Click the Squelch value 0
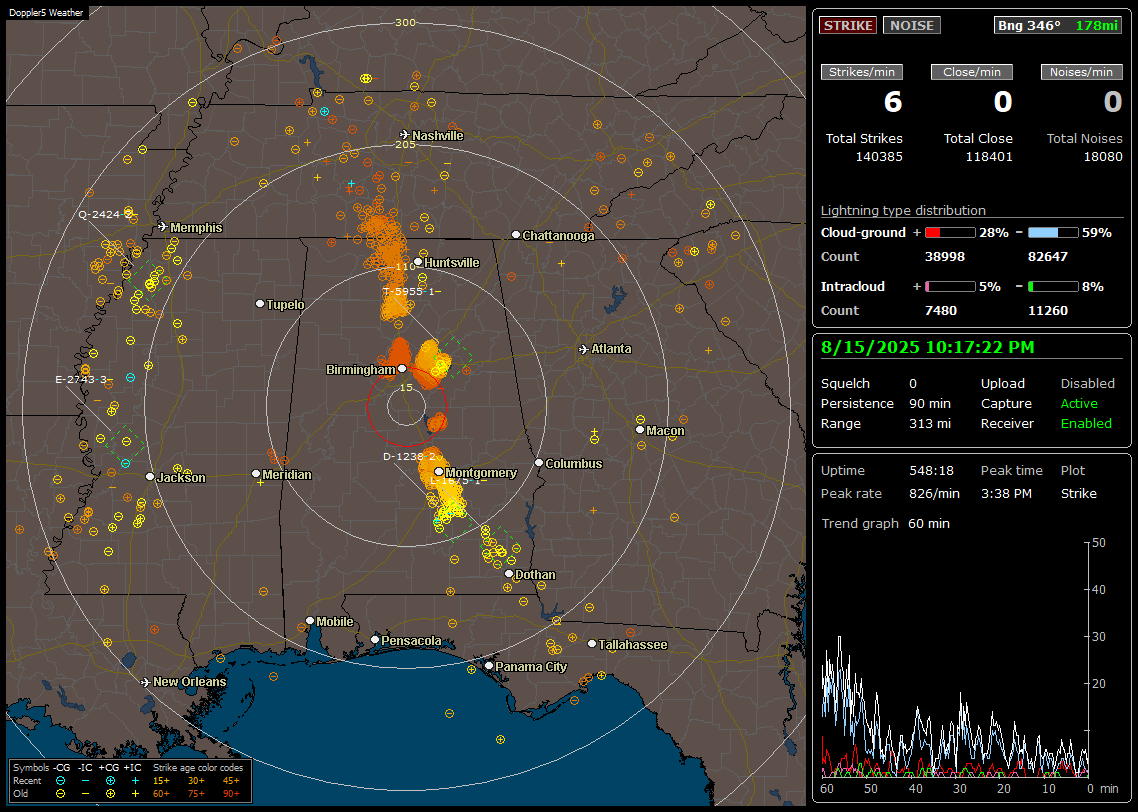This screenshot has height=812, width=1138. tap(913, 384)
